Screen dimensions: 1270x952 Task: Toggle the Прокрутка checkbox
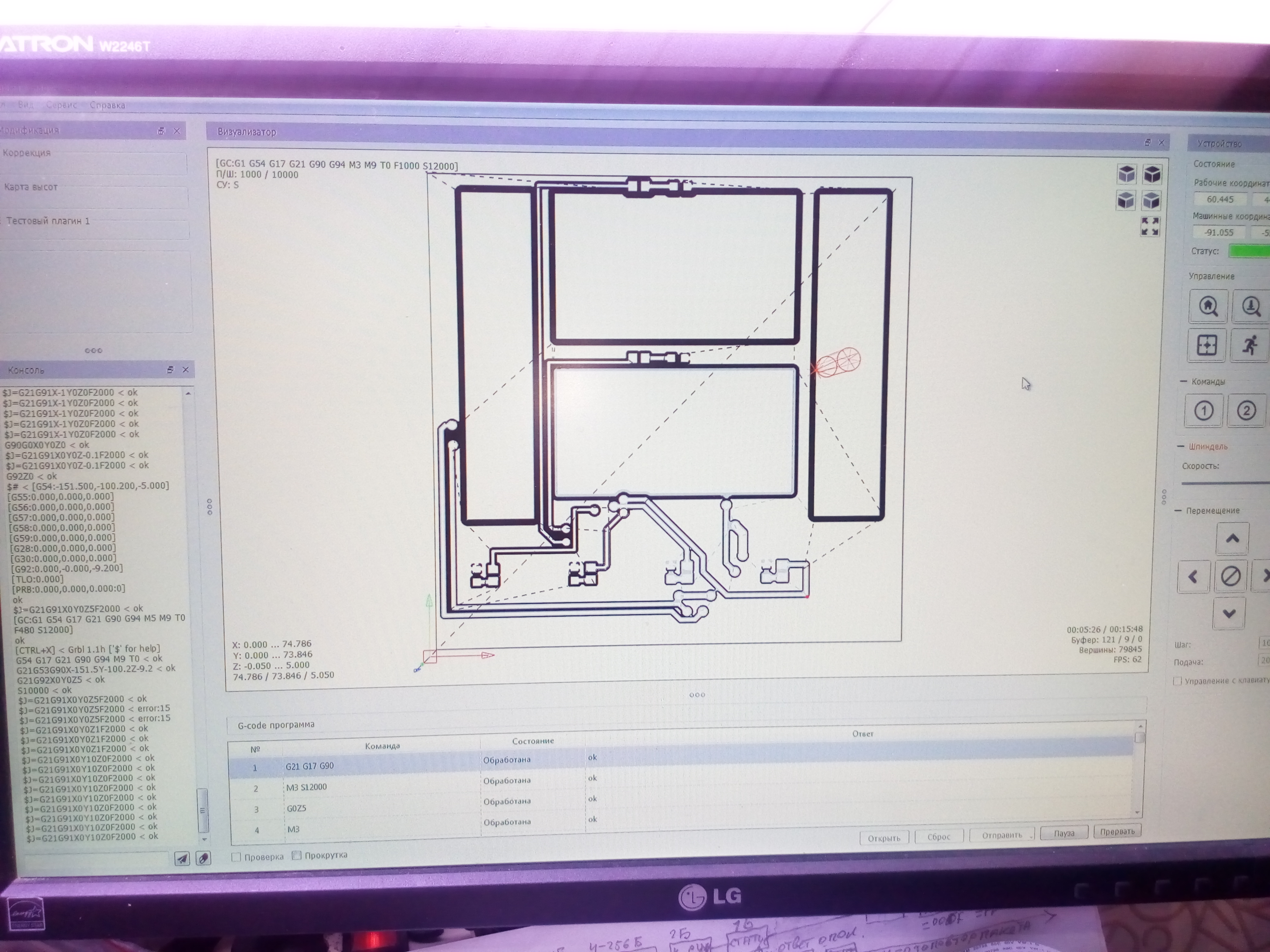point(297,856)
